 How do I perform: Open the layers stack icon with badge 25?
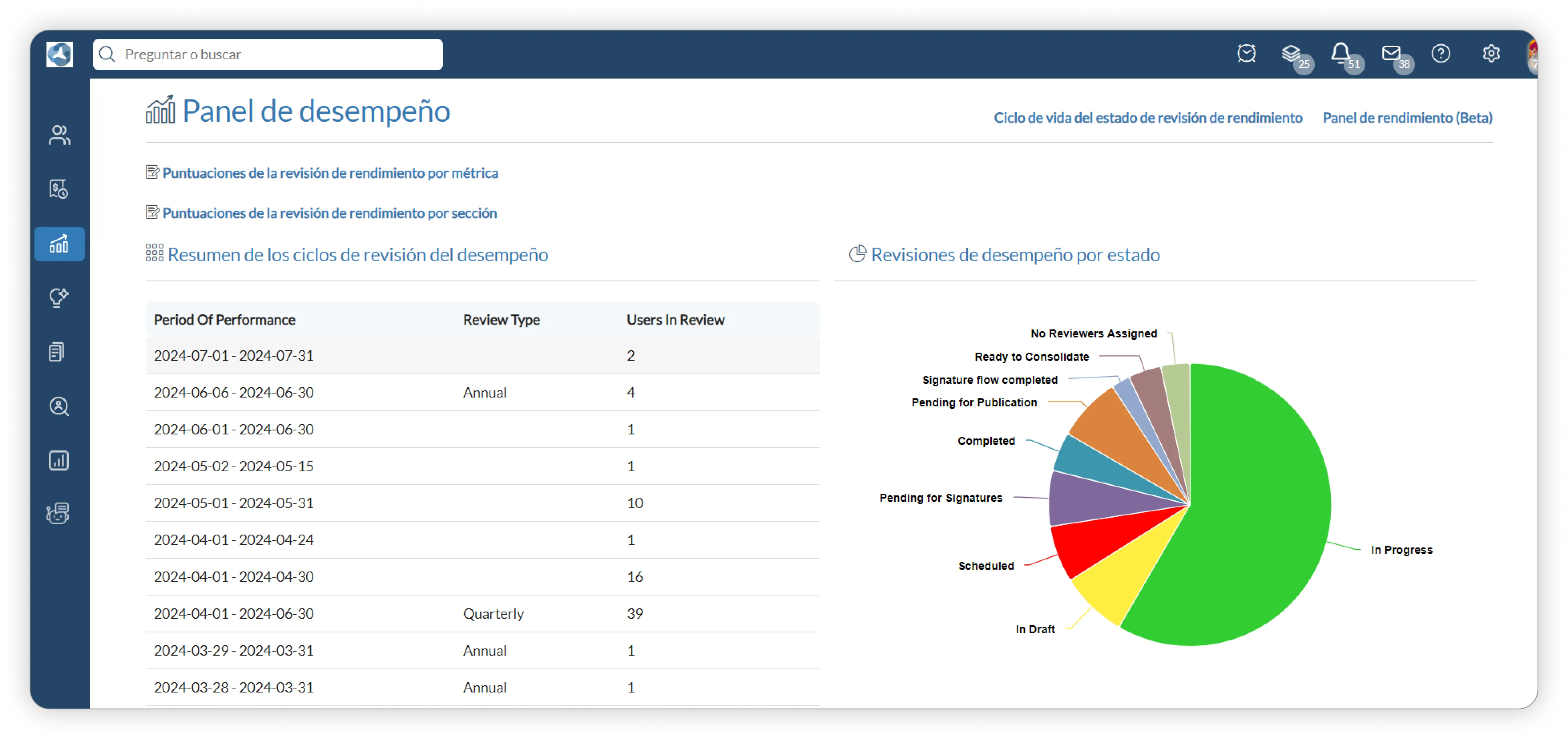point(1292,54)
